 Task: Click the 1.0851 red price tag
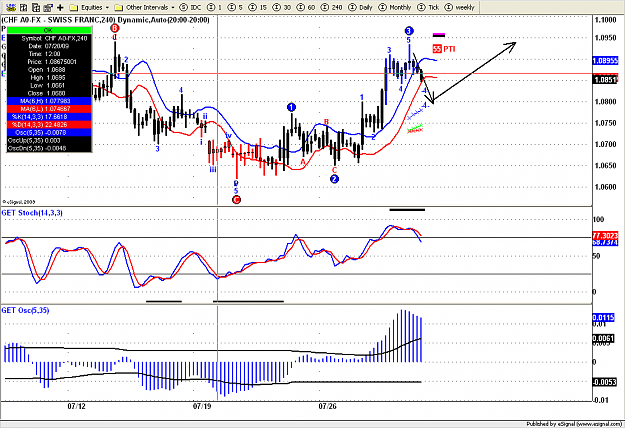coord(605,80)
